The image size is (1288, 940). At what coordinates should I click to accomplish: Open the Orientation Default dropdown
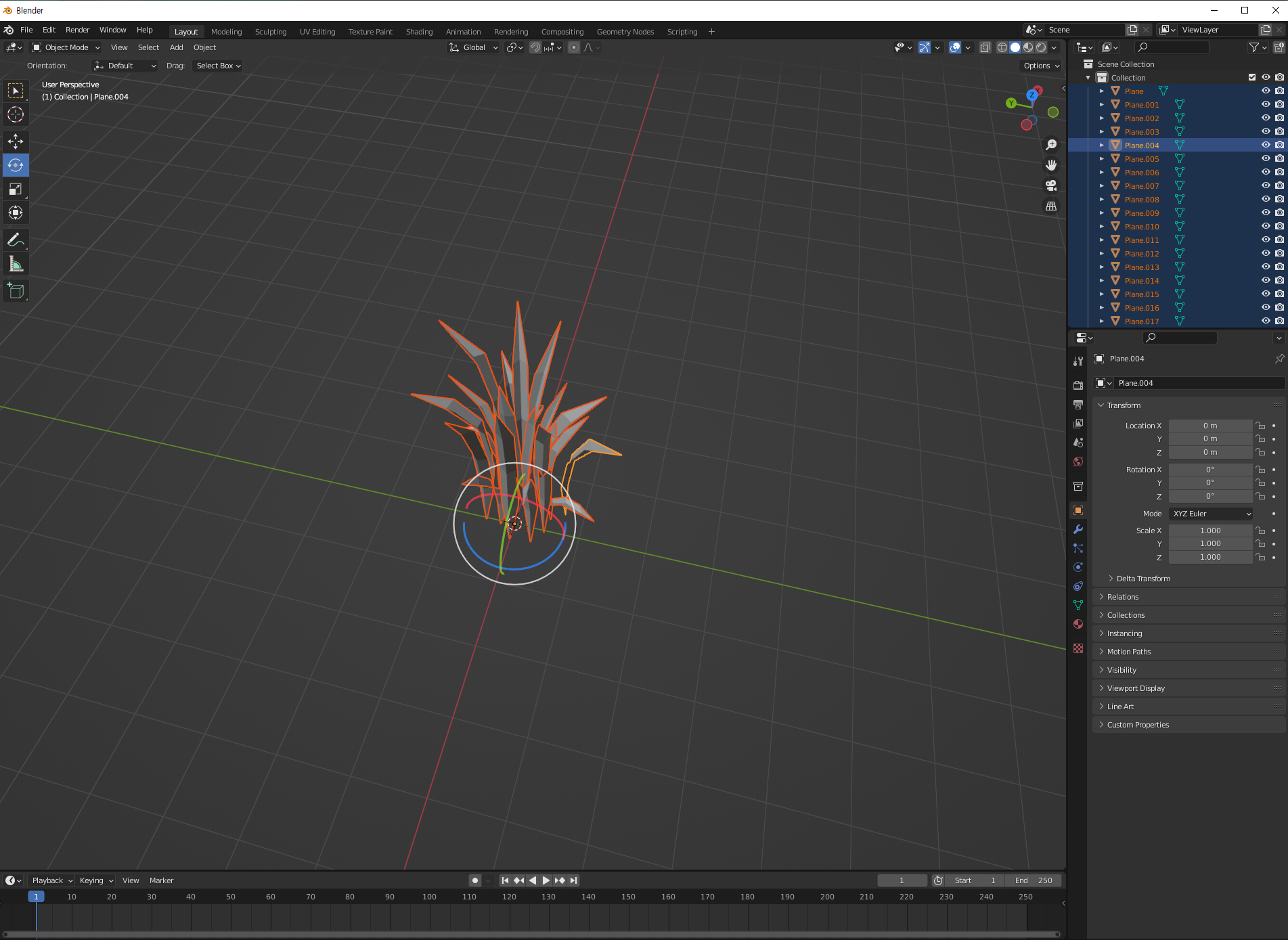pyautogui.click(x=125, y=66)
